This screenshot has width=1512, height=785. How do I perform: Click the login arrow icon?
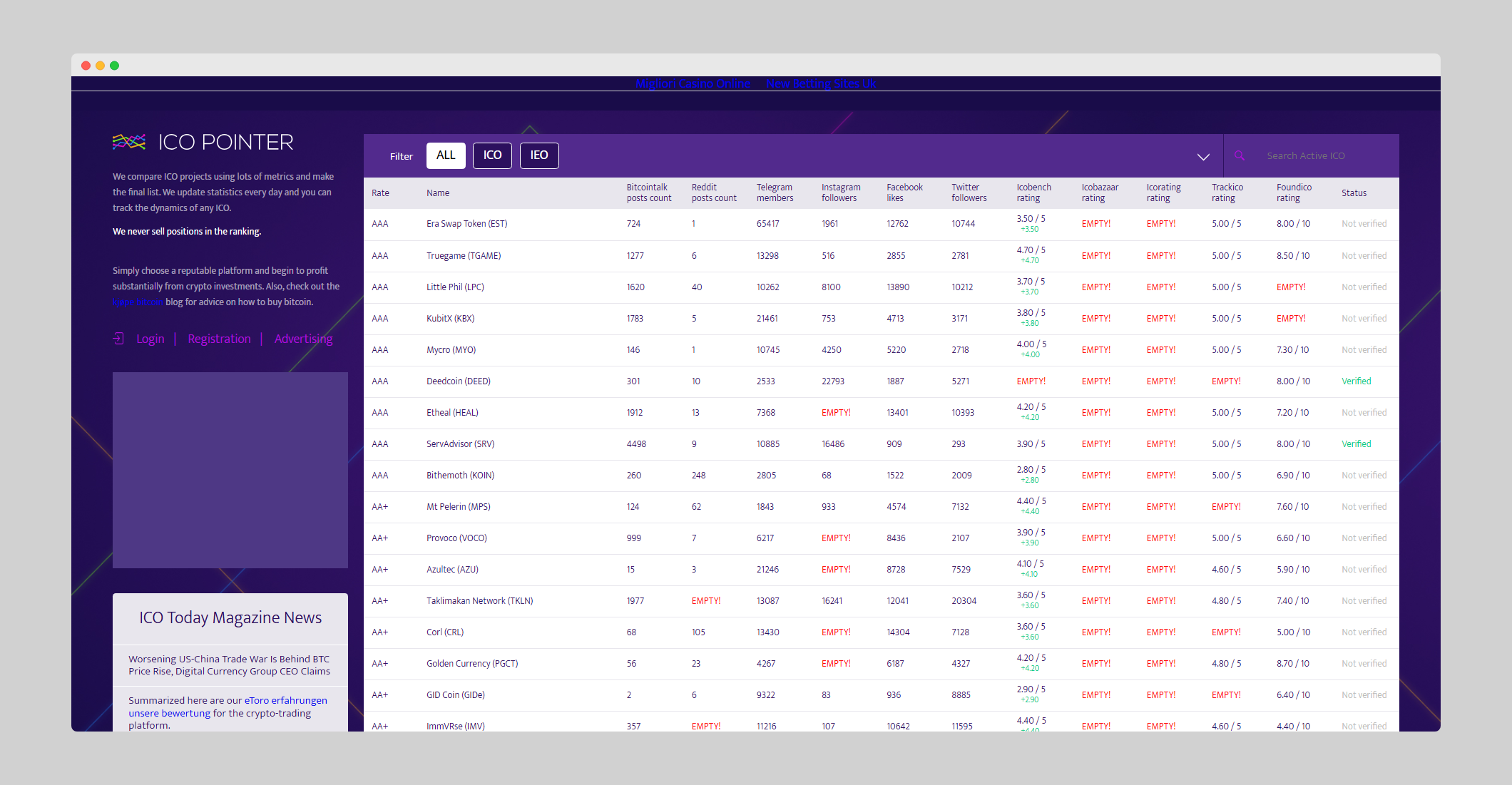click(x=118, y=339)
